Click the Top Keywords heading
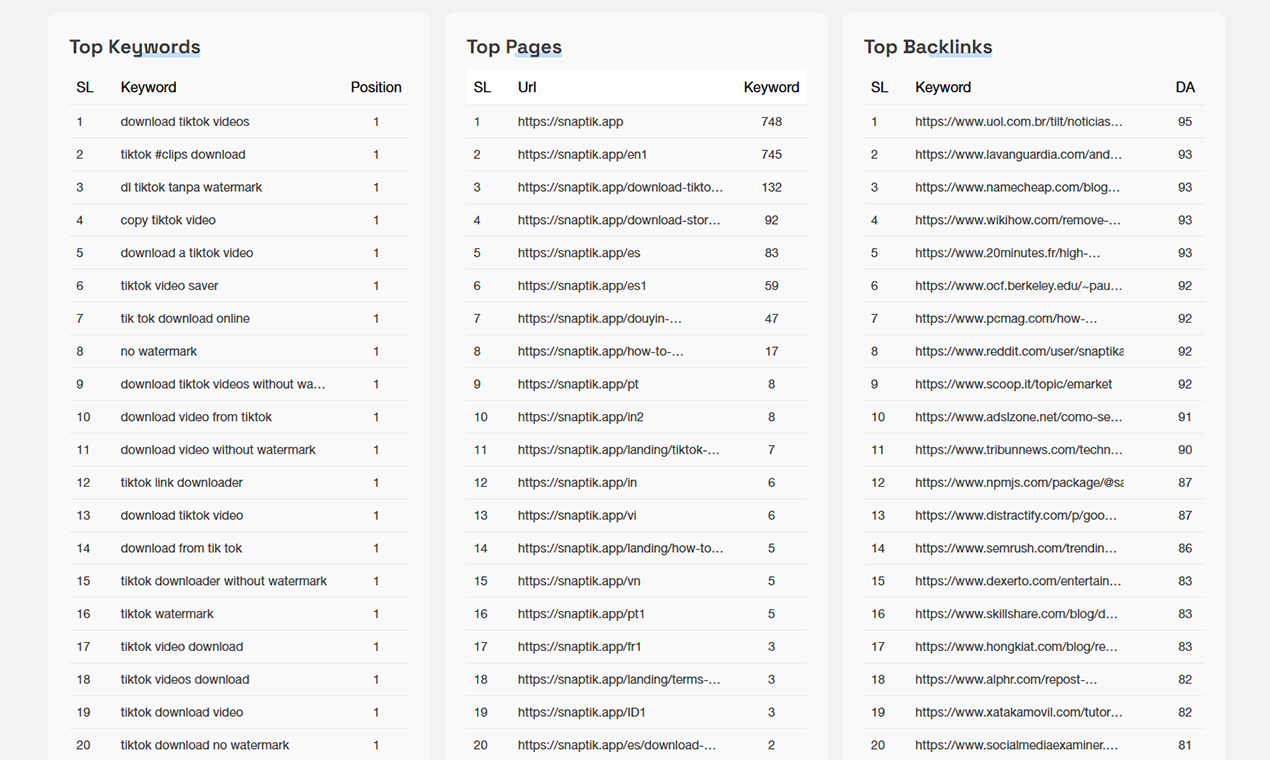This screenshot has width=1270, height=760. pyautogui.click(x=135, y=47)
